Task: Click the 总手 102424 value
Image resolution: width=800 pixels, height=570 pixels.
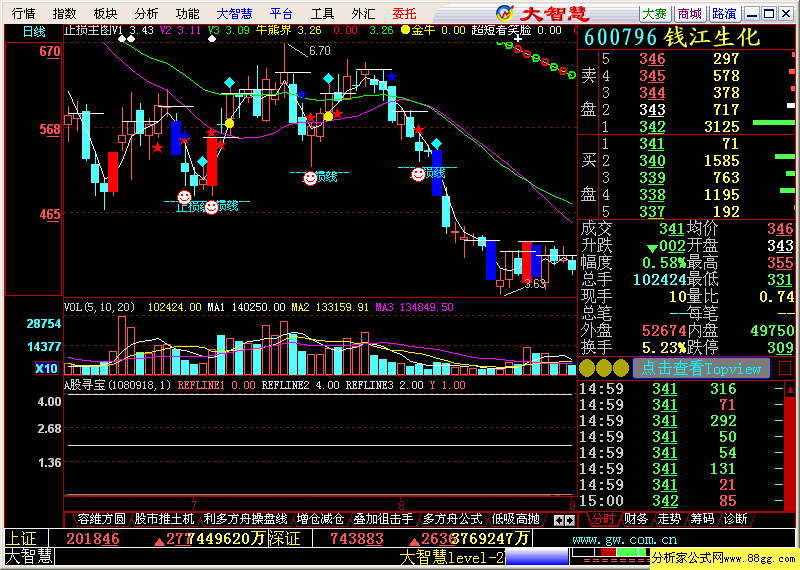Action: tap(659, 280)
